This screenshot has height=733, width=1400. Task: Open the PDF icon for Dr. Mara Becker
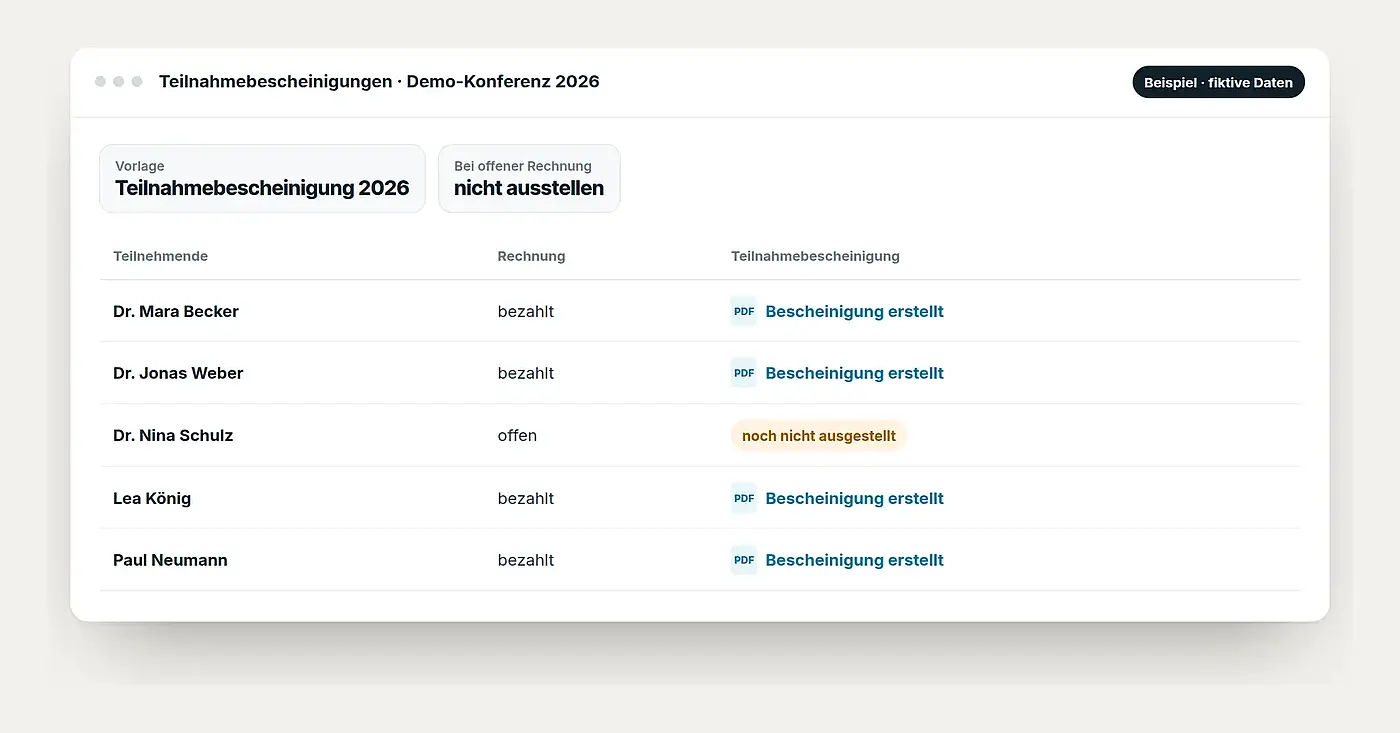[x=744, y=311]
